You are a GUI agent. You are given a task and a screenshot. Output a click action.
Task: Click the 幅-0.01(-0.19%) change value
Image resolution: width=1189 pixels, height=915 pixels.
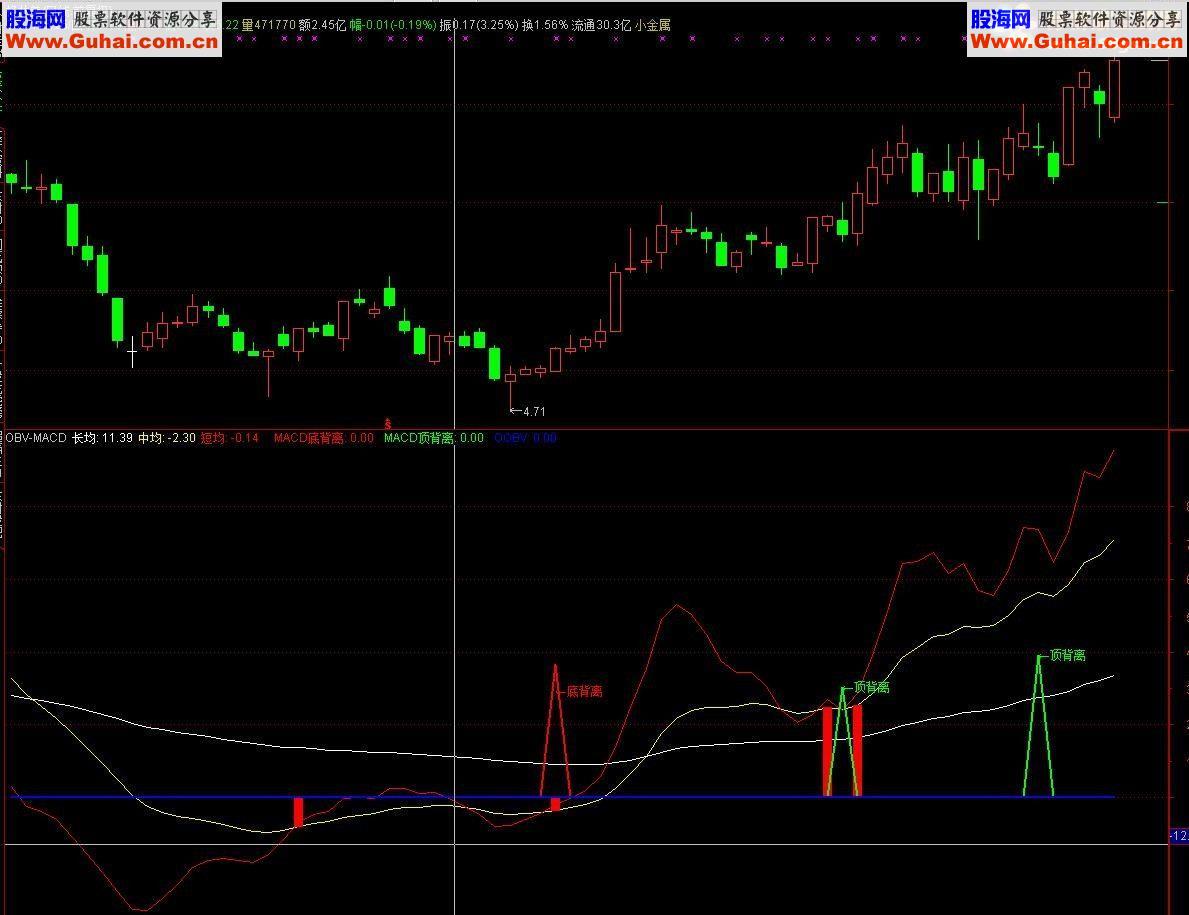(393, 25)
